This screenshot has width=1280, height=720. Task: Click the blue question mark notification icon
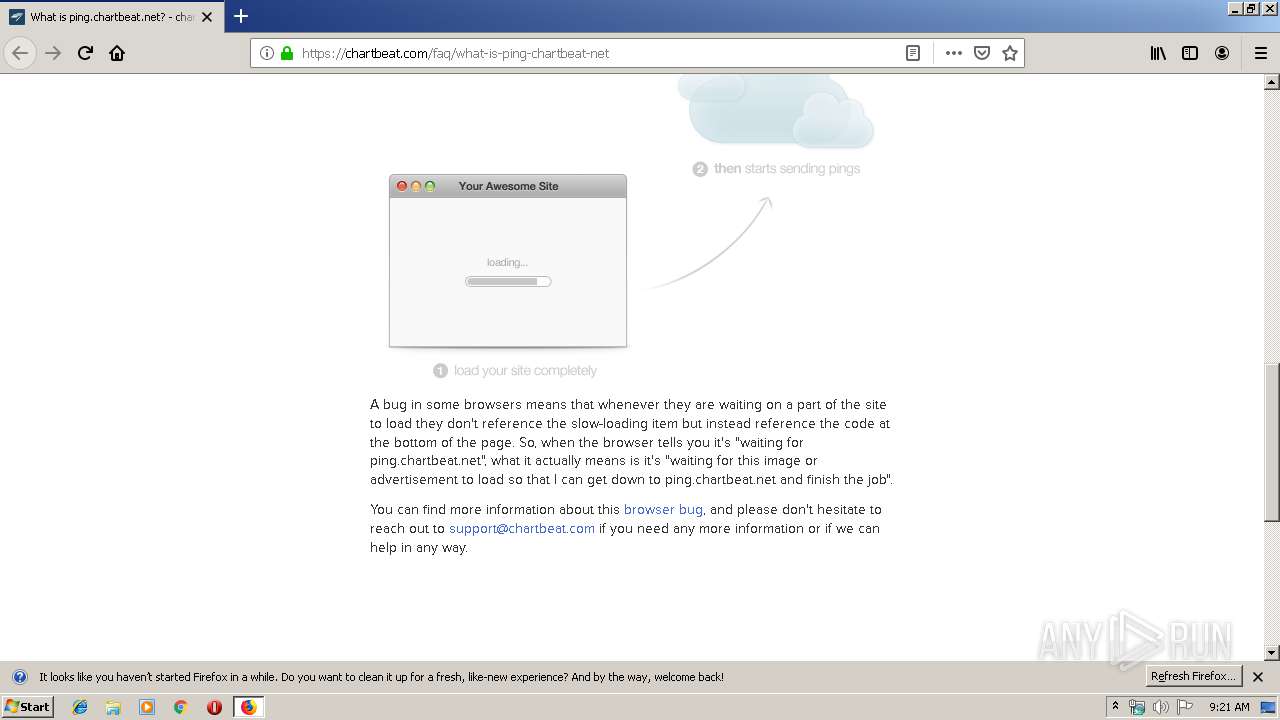19,677
